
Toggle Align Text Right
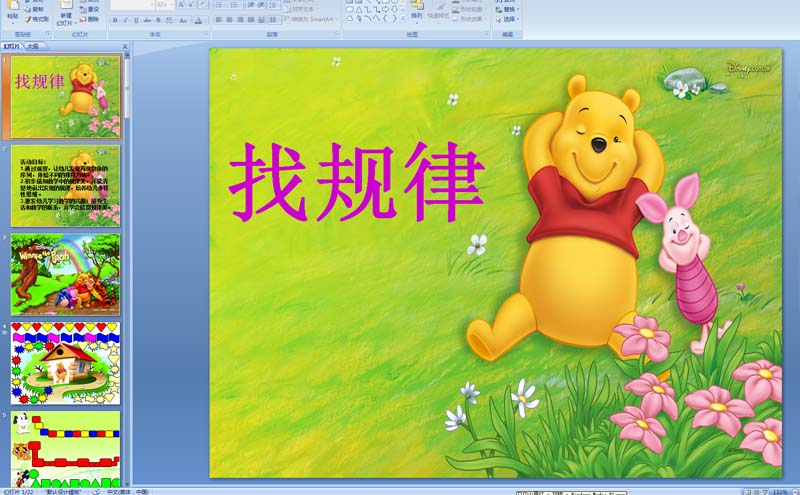(240, 19)
